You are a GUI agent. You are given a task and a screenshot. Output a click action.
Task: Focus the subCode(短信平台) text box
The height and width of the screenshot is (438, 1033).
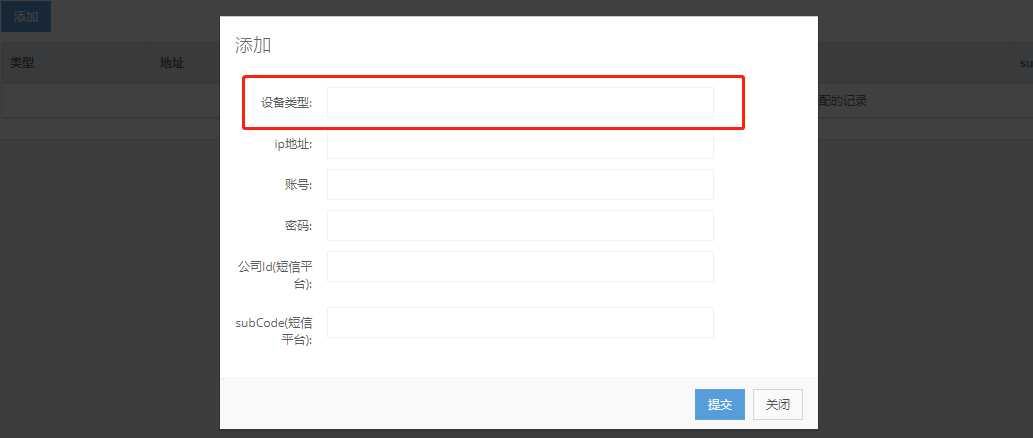[520, 323]
